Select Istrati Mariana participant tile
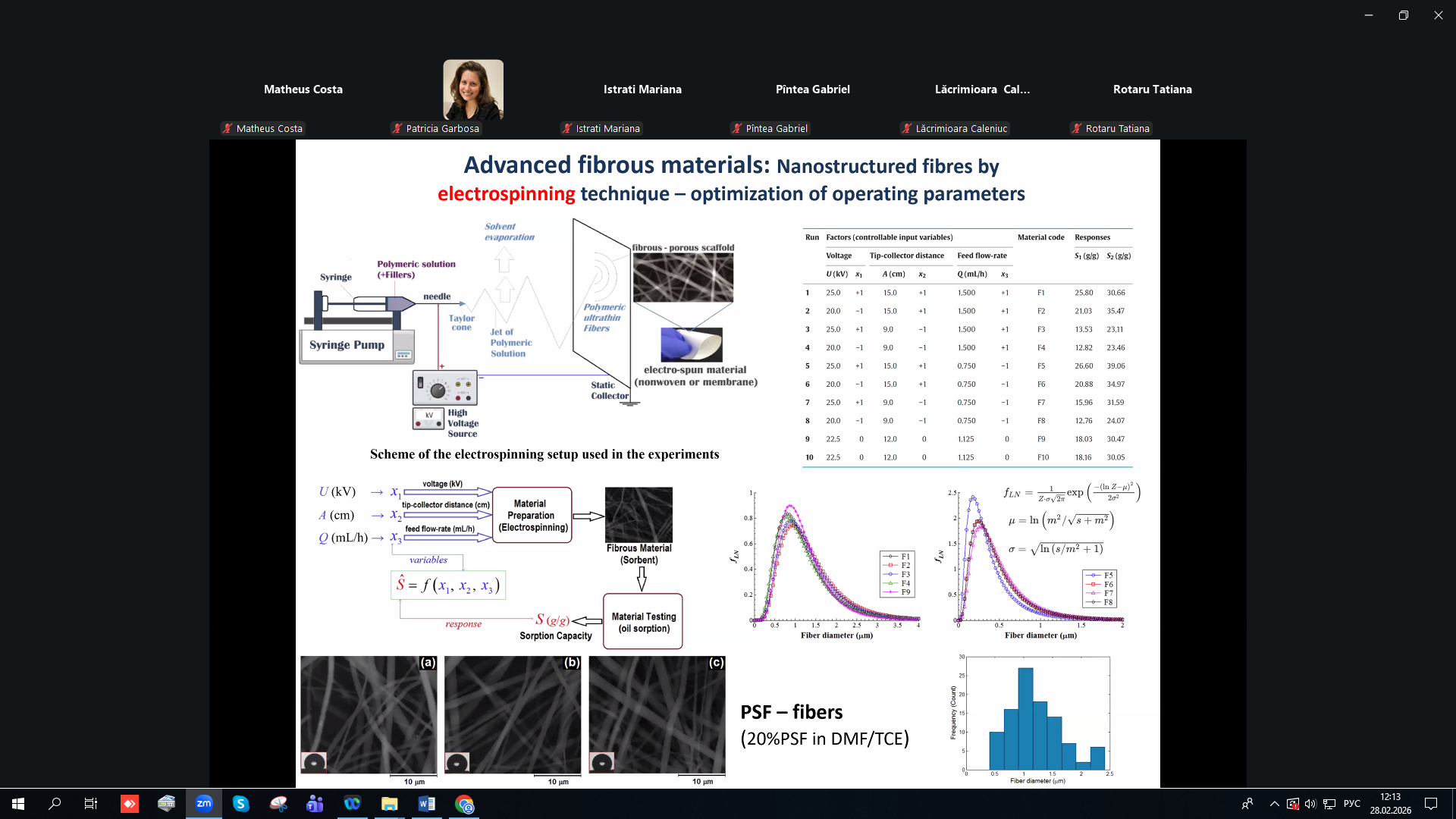This screenshot has width=1456, height=819. pos(642,89)
